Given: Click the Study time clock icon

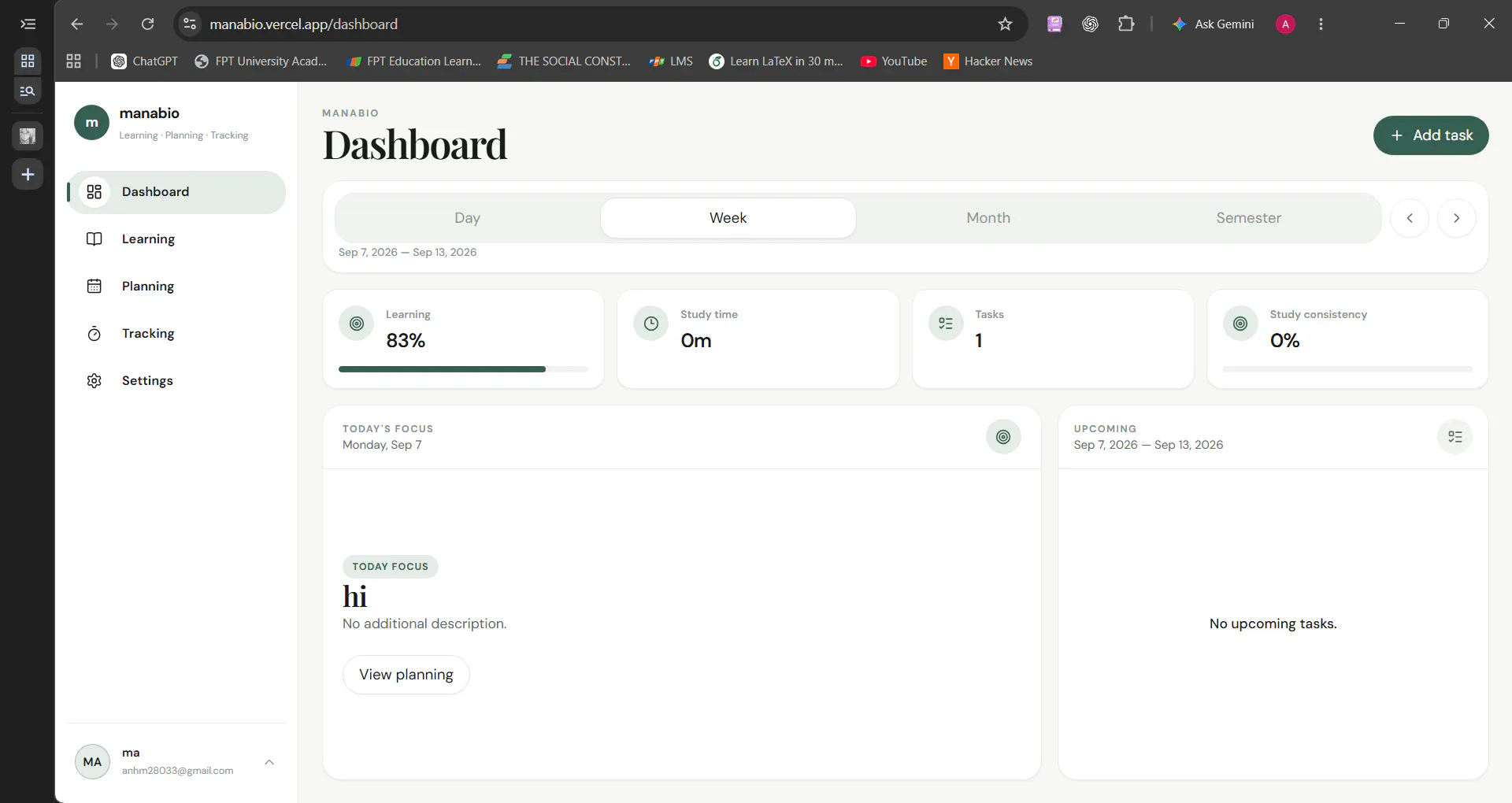Looking at the screenshot, I should click(x=651, y=324).
